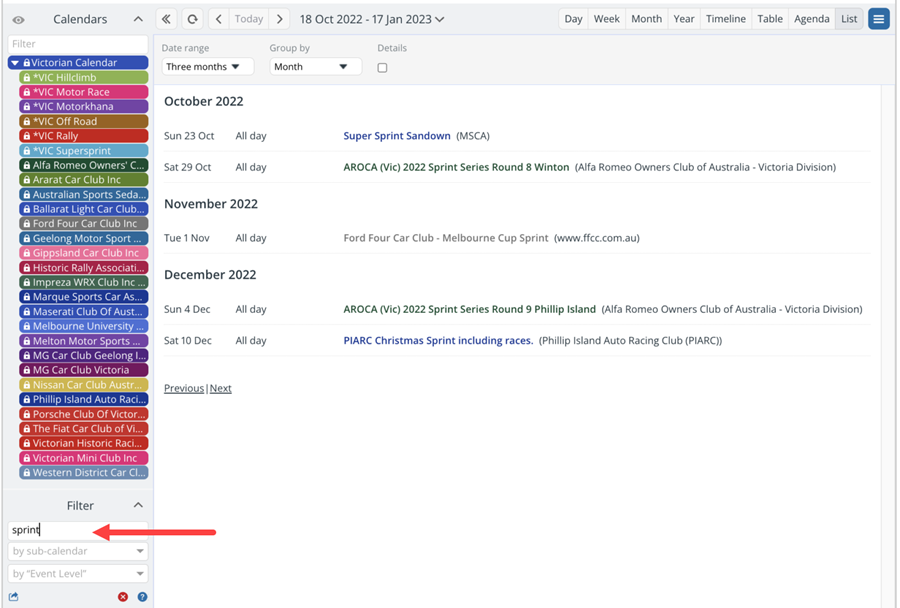
Task: Open Super Sprint Sandown event
Action: pos(397,136)
